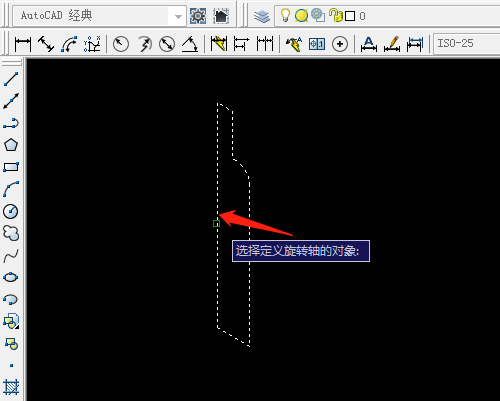
Task: Click the My Workspace house icon
Action: 221,16
